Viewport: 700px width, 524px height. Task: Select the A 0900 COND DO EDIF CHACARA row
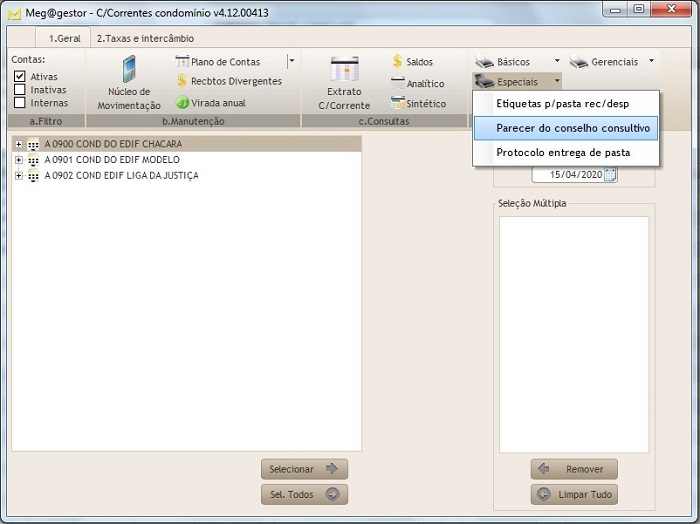[187, 144]
